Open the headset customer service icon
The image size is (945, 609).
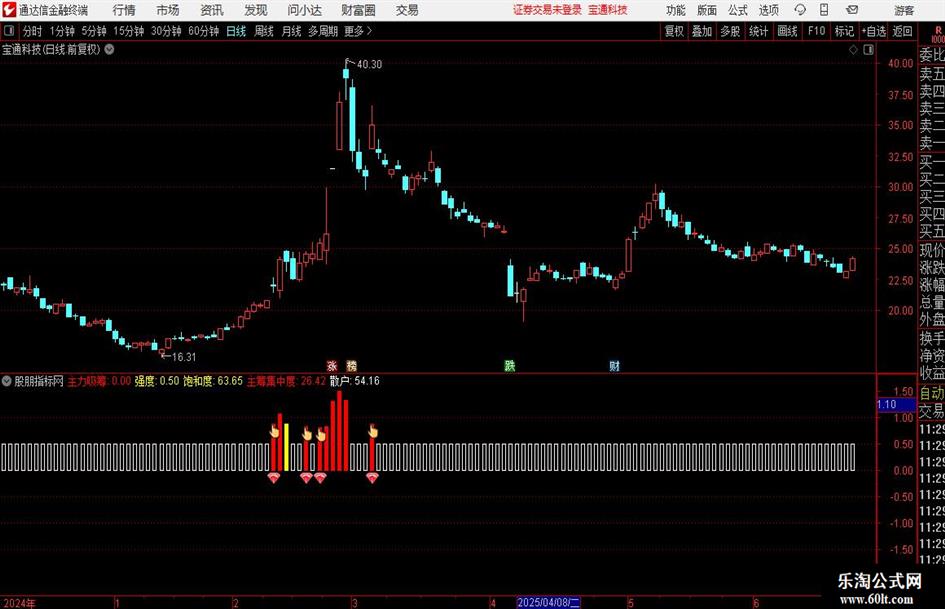pos(800,10)
